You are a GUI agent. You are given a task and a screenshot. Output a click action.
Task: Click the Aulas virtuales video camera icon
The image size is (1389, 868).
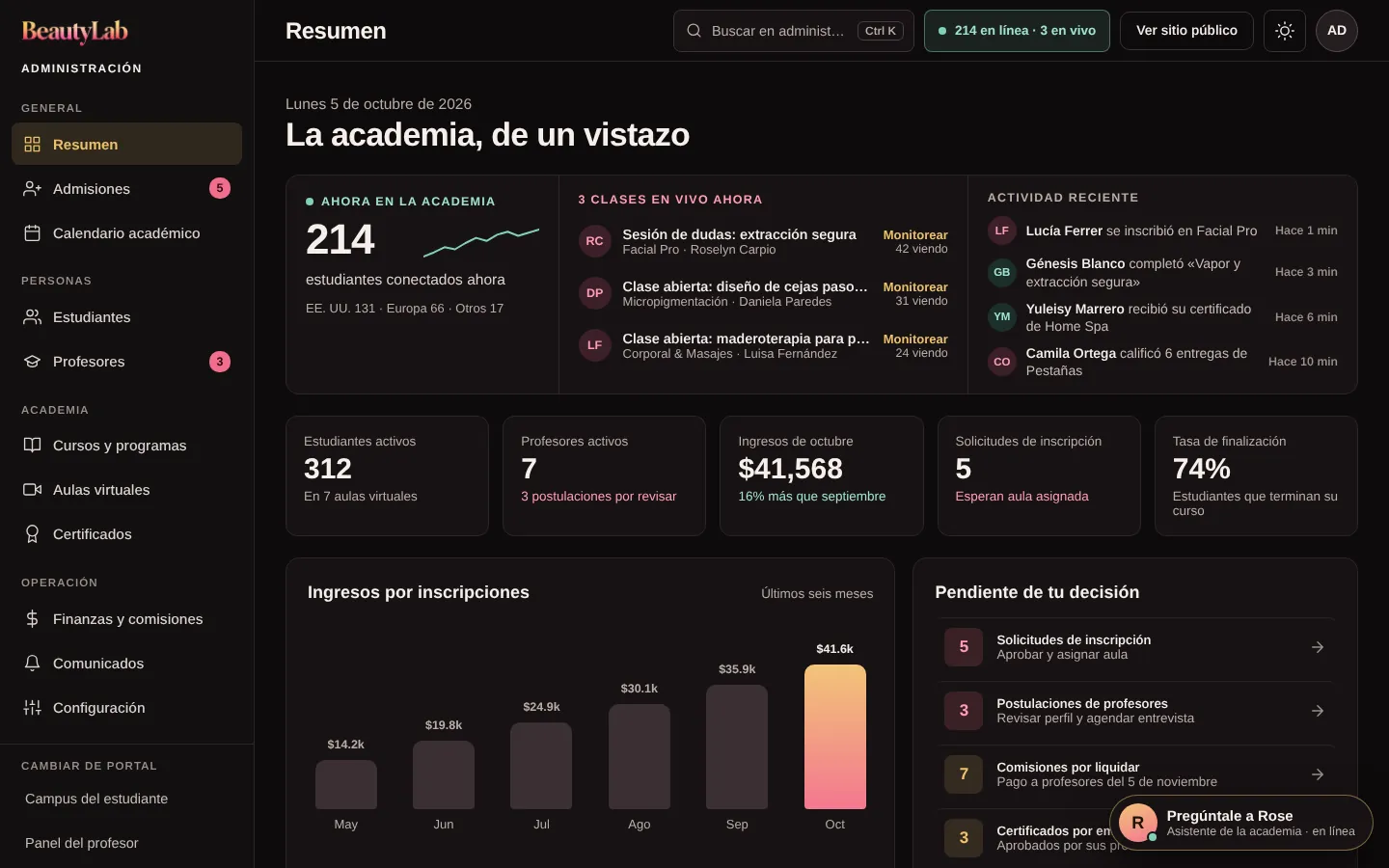click(32, 490)
